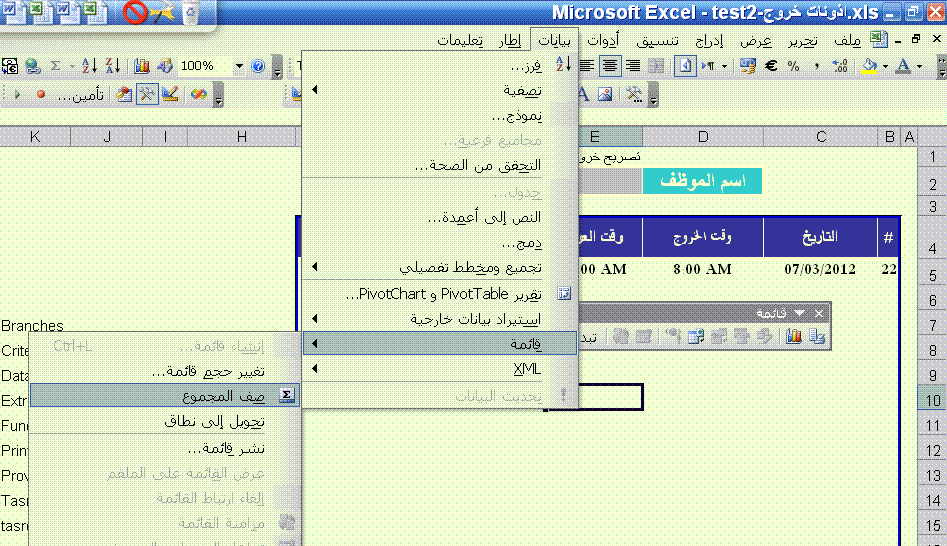This screenshot has width=947, height=546.
Task: Click the table-with-globe icon in the قائمة toolbar
Action: coord(696,336)
